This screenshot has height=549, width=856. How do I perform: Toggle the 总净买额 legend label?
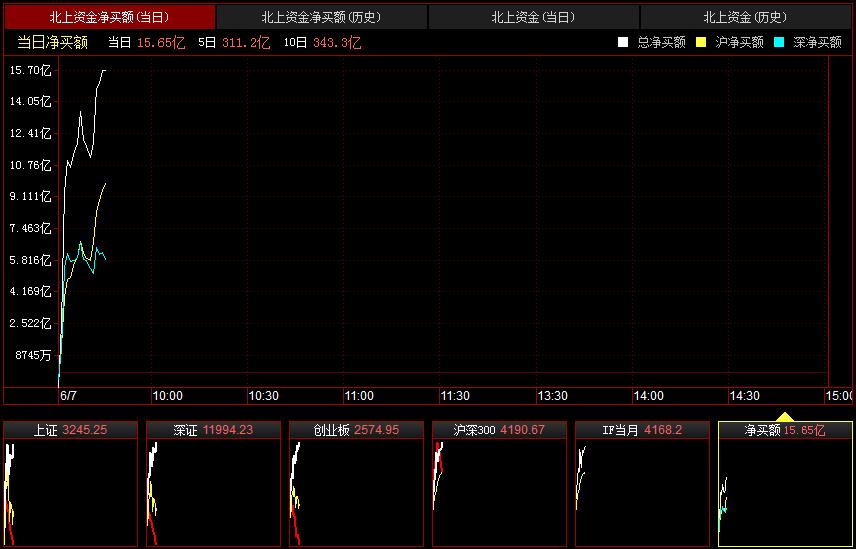click(x=661, y=42)
